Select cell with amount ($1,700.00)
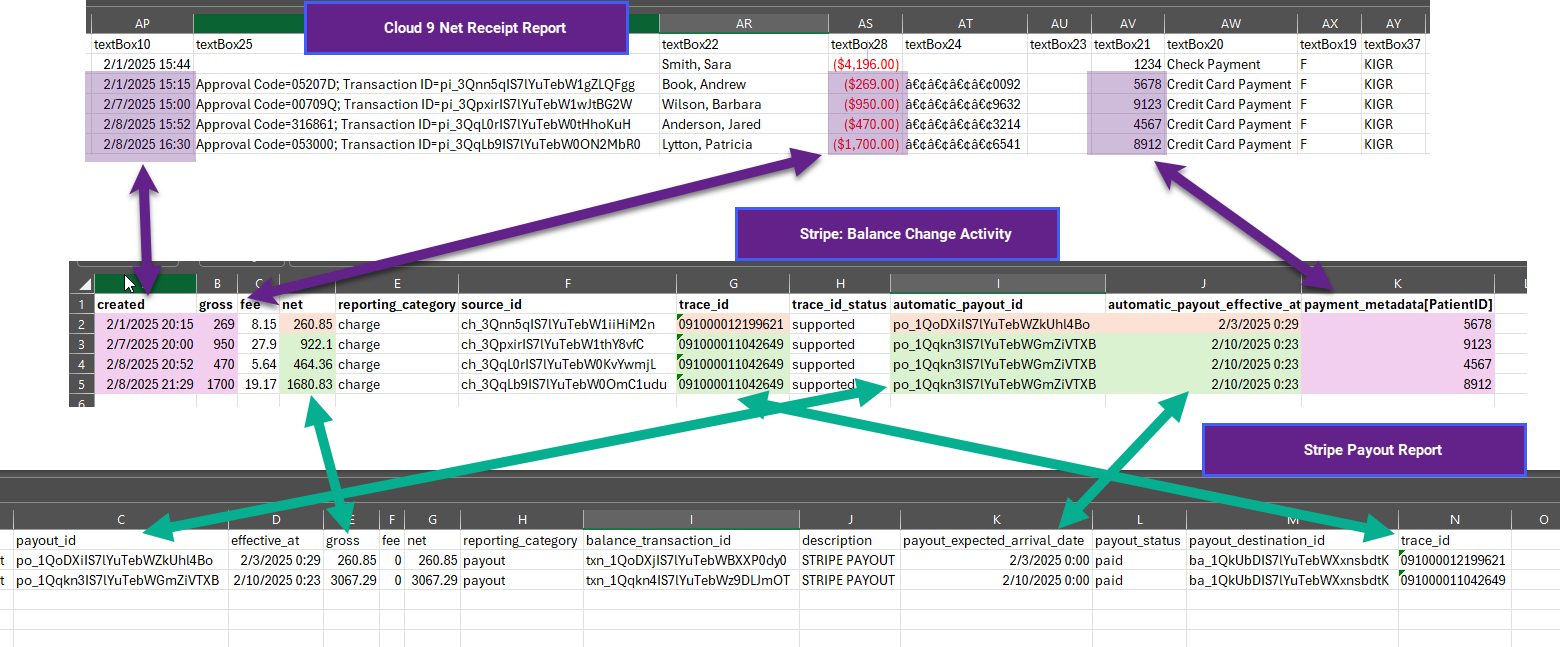Viewport: 1560px width, 647px height. [x=865, y=144]
